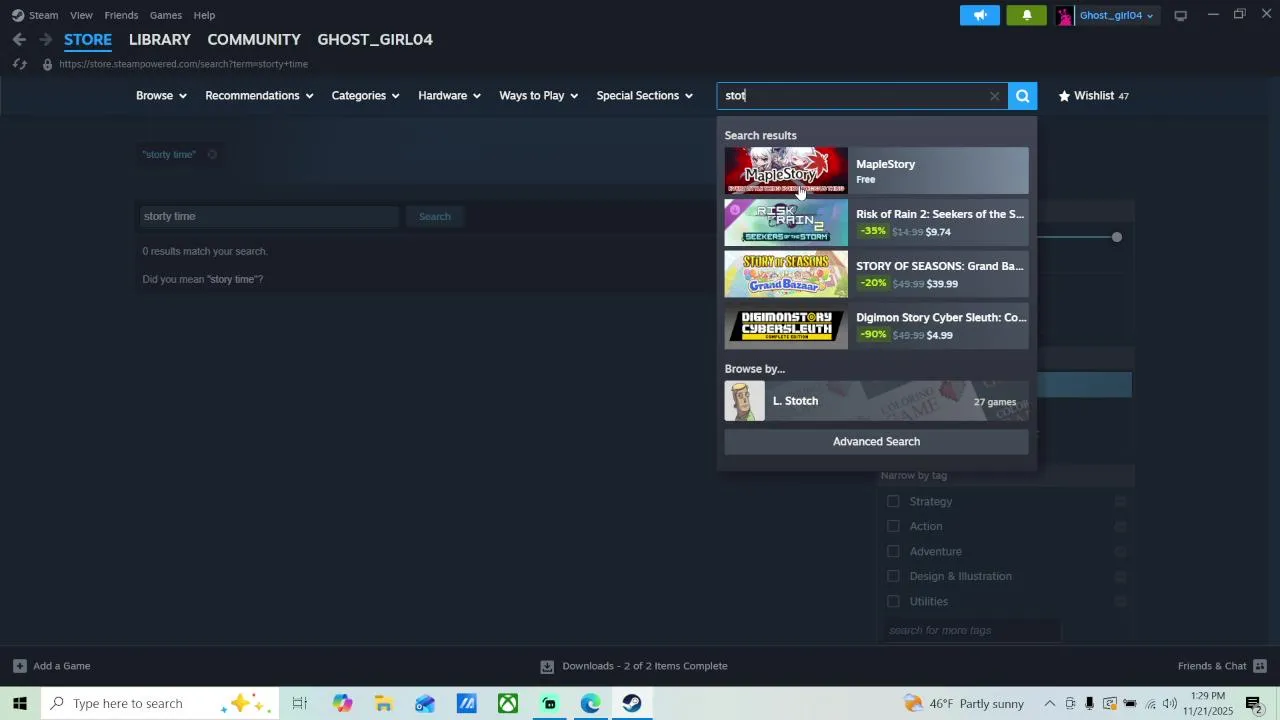Screen dimensions: 1280x720
Task: Click the Steam taskbar icon
Action: [x=631, y=703]
